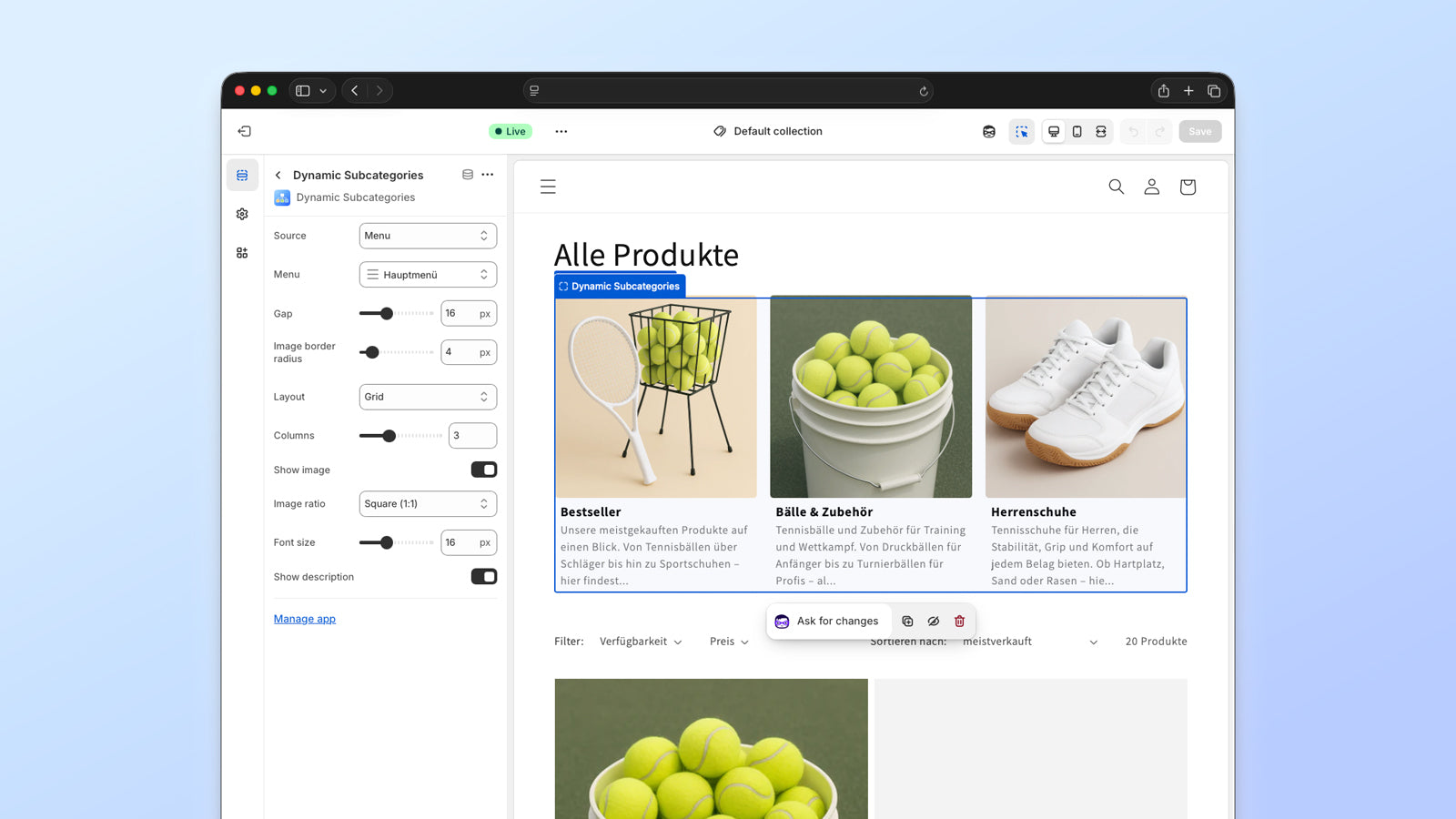Open the apps panel in the sidebar
Image resolution: width=1456 pixels, height=819 pixels.
(241, 252)
